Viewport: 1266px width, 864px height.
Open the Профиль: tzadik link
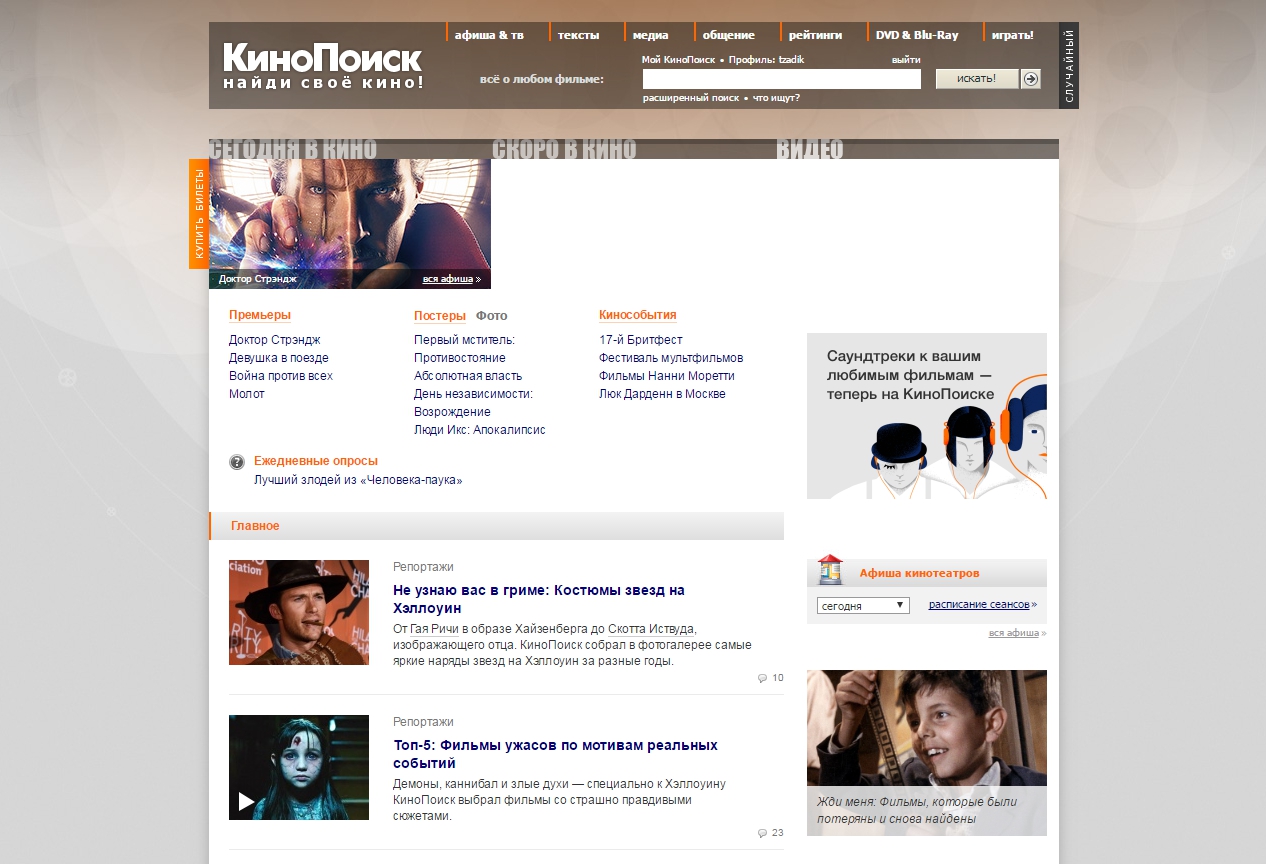point(766,60)
